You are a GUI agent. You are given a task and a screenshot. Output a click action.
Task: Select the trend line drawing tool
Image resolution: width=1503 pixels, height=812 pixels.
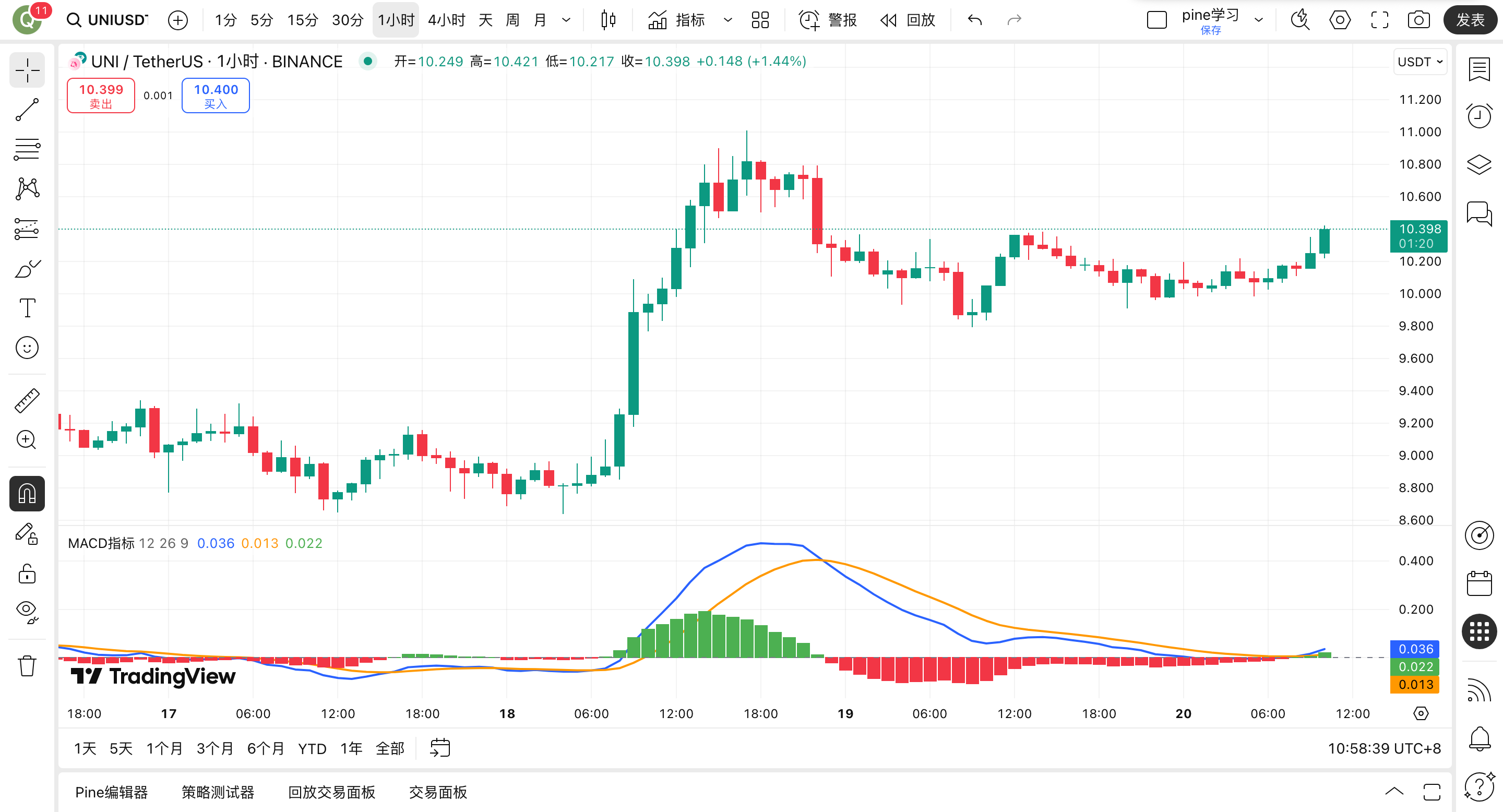(27, 110)
